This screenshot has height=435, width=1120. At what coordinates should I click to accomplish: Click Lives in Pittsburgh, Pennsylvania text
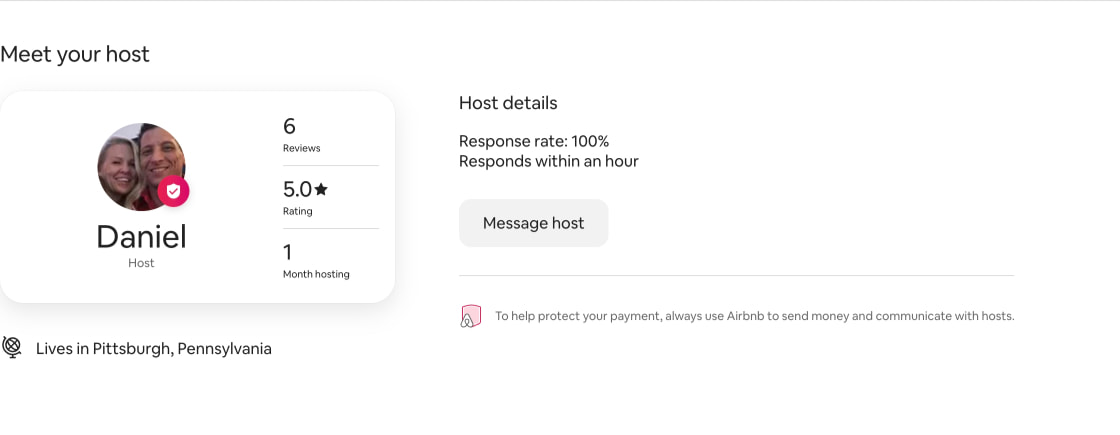point(154,349)
